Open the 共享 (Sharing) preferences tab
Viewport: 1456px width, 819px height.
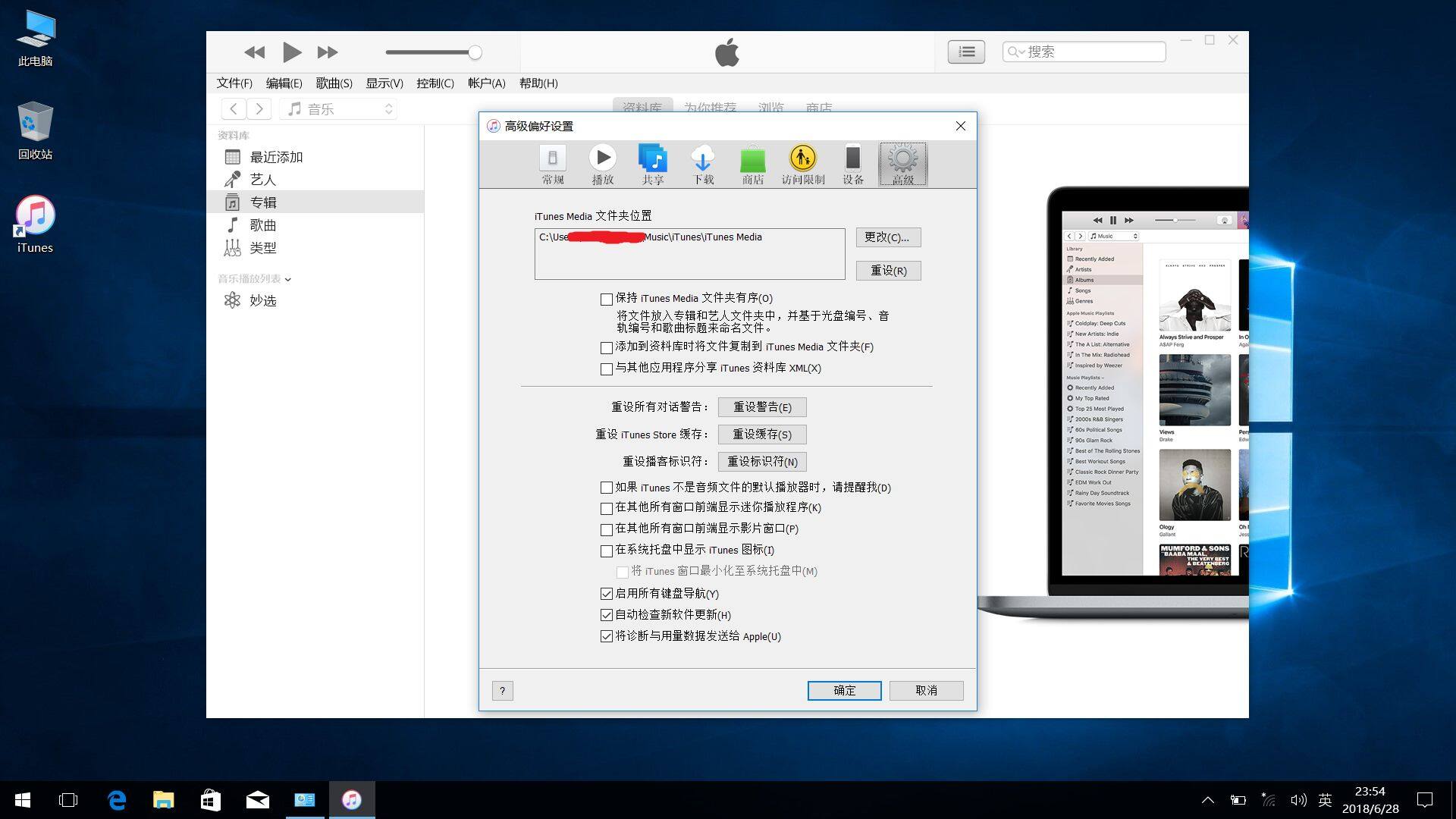click(x=653, y=165)
